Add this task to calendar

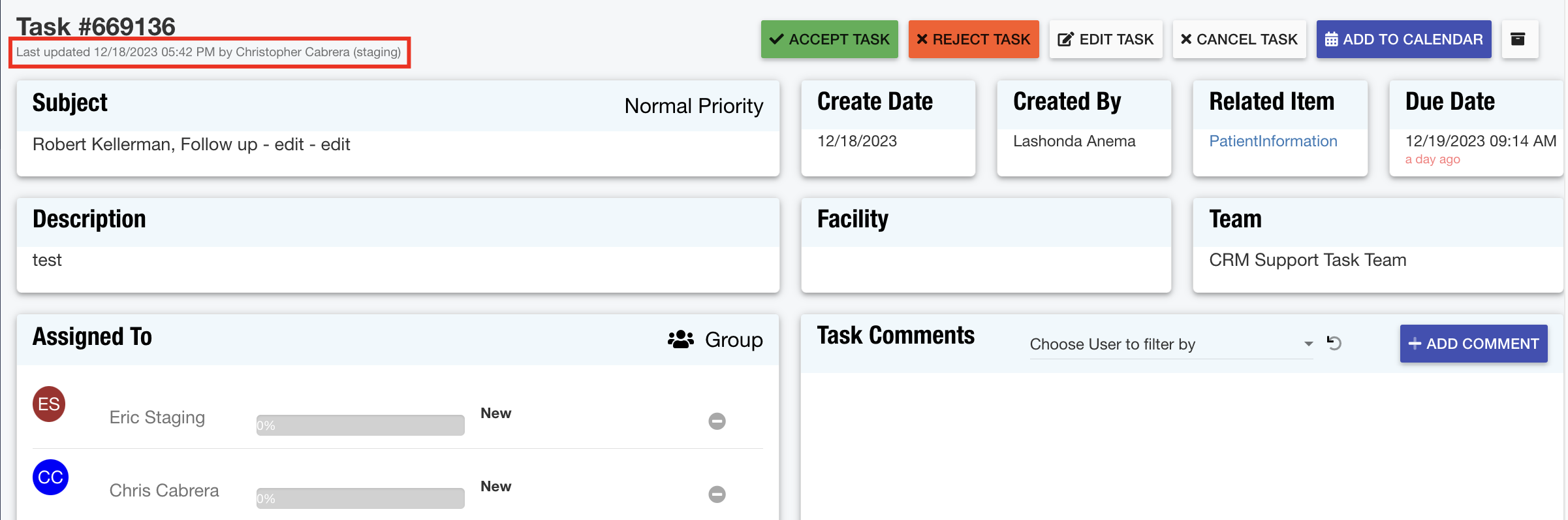click(1403, 40)
